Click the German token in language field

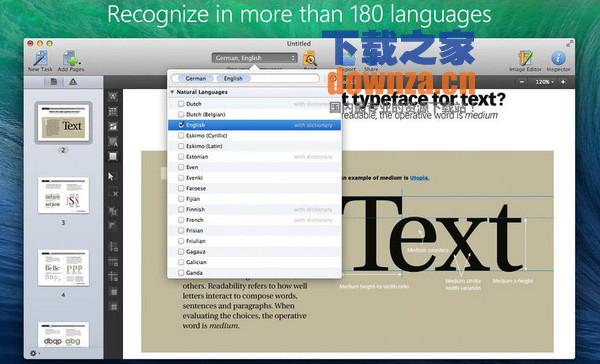point(196,78)
